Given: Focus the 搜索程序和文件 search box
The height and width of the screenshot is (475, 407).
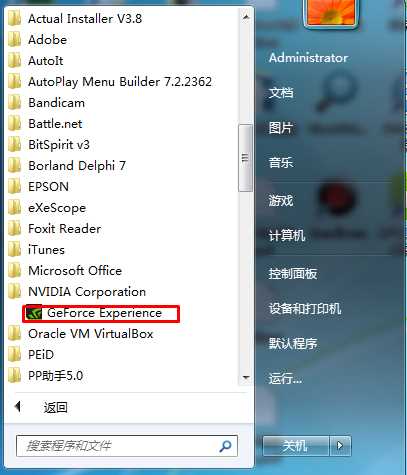Looking at the screenshot, I should click(127, 446).
